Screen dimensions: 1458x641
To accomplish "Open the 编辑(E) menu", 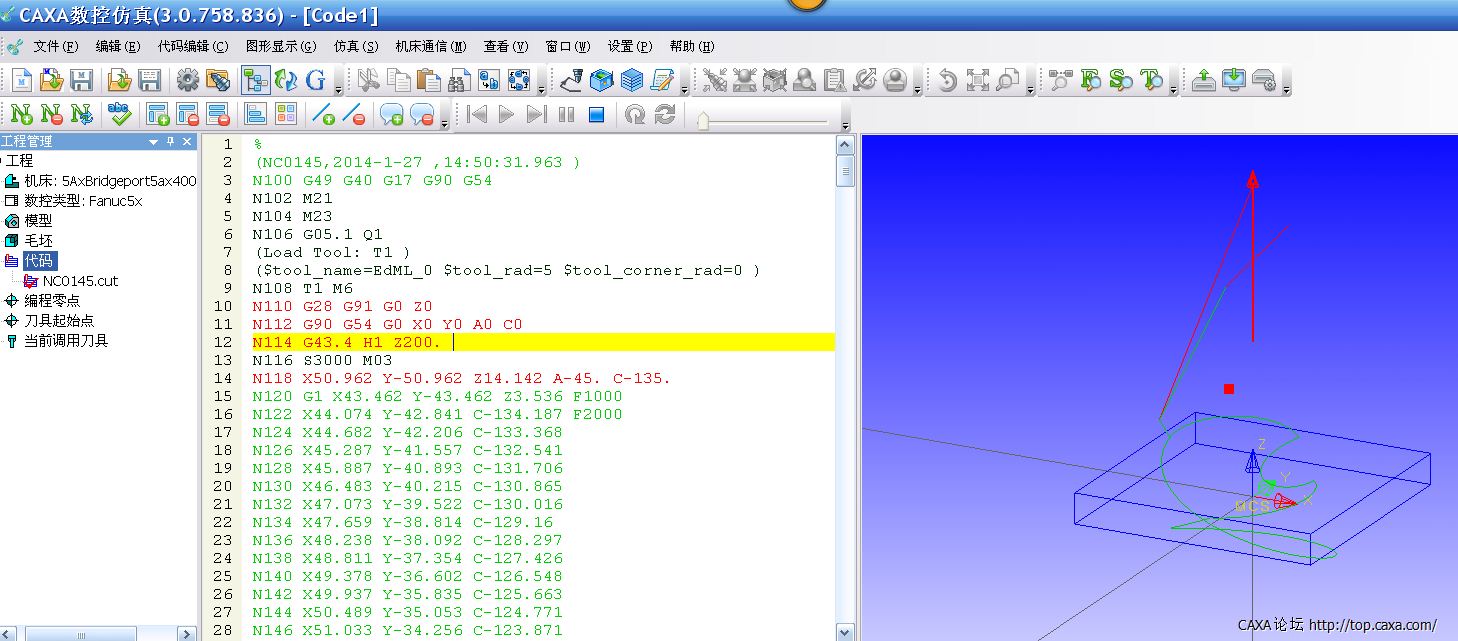I will click(118, 46).
